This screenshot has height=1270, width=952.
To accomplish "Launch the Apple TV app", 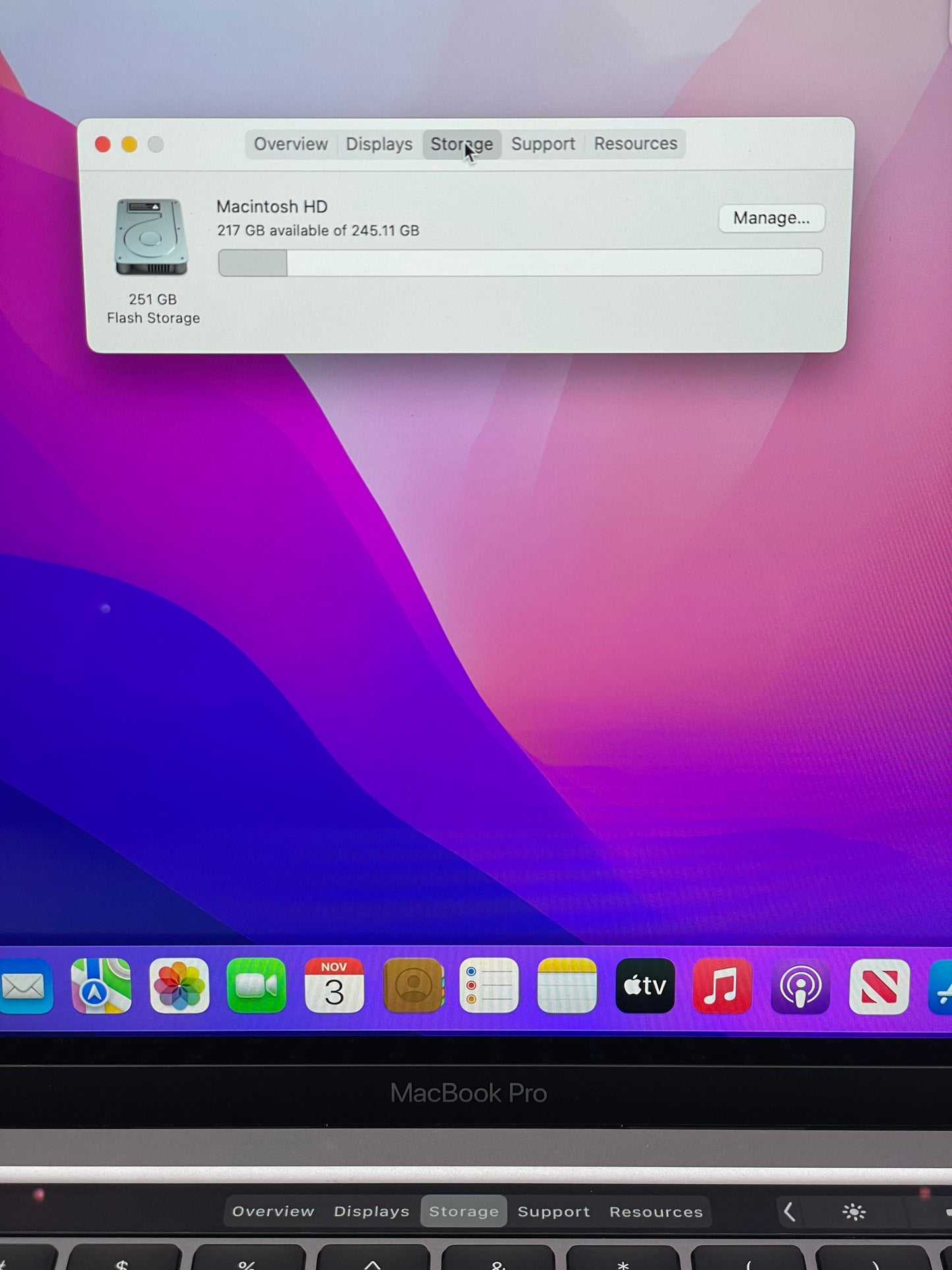I will tap(645, 986).
